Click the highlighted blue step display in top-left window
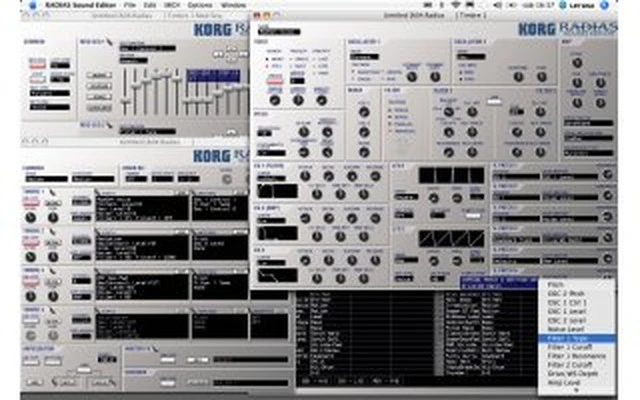640x400 pixels. [x=213, y=76]
